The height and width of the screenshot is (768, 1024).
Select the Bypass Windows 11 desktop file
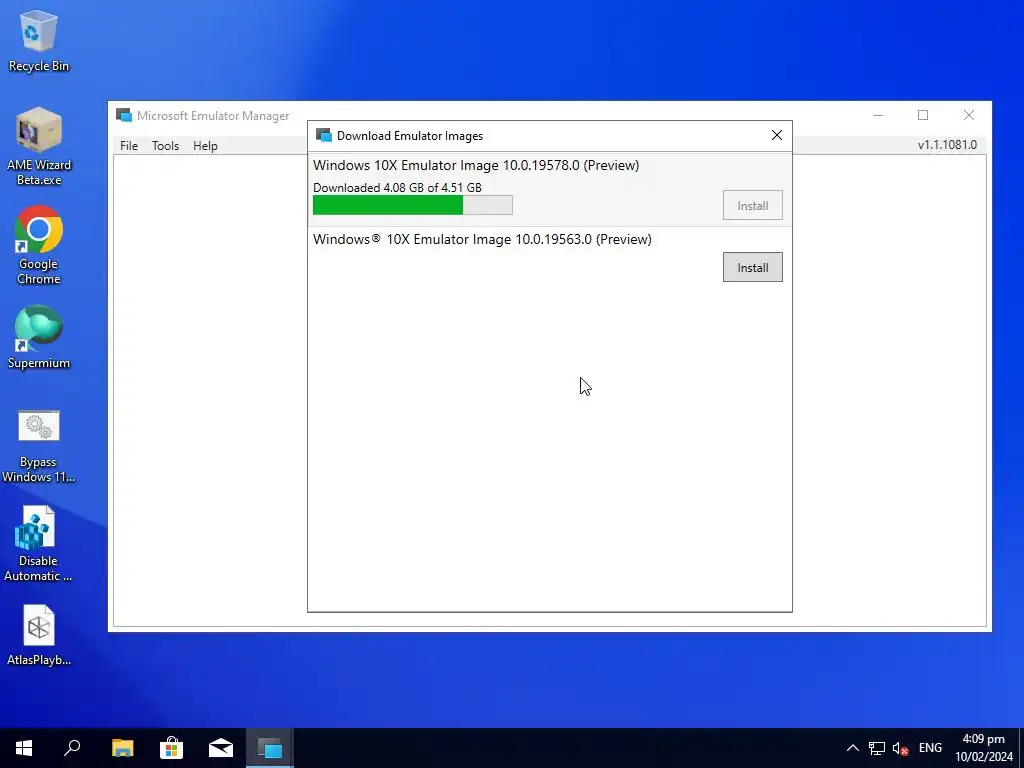(x=39, y=447)
